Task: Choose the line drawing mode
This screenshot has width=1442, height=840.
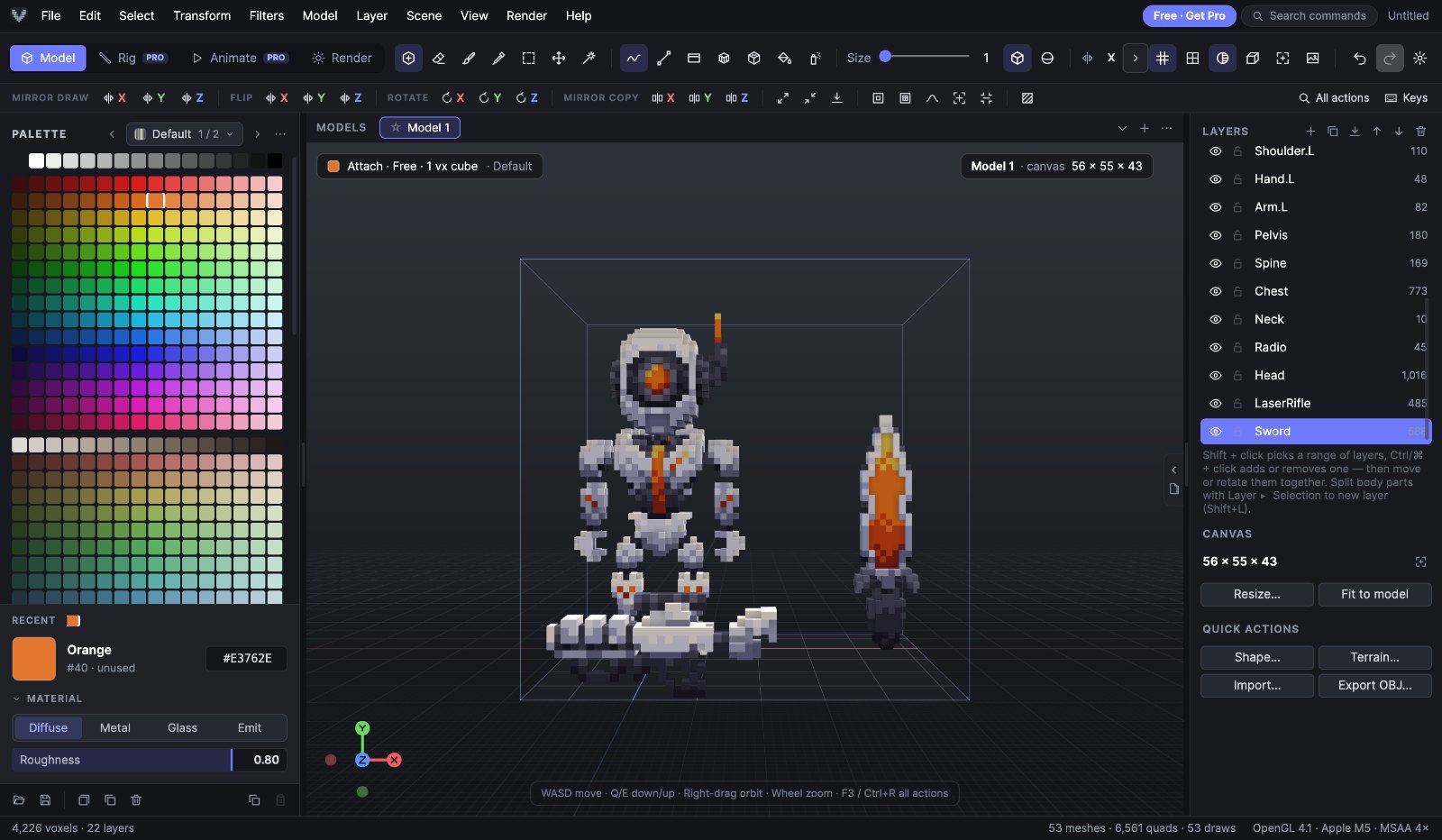Action: (x=664, y=58)
